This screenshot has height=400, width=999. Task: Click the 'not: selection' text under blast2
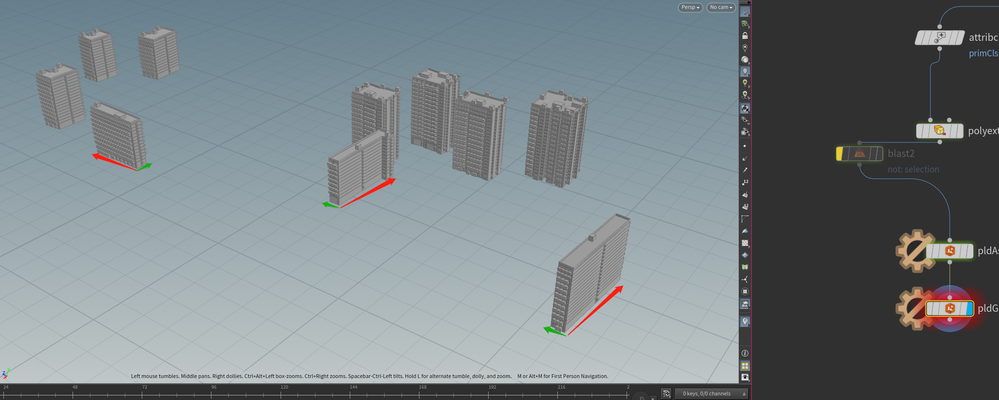[x=913, y=169]
